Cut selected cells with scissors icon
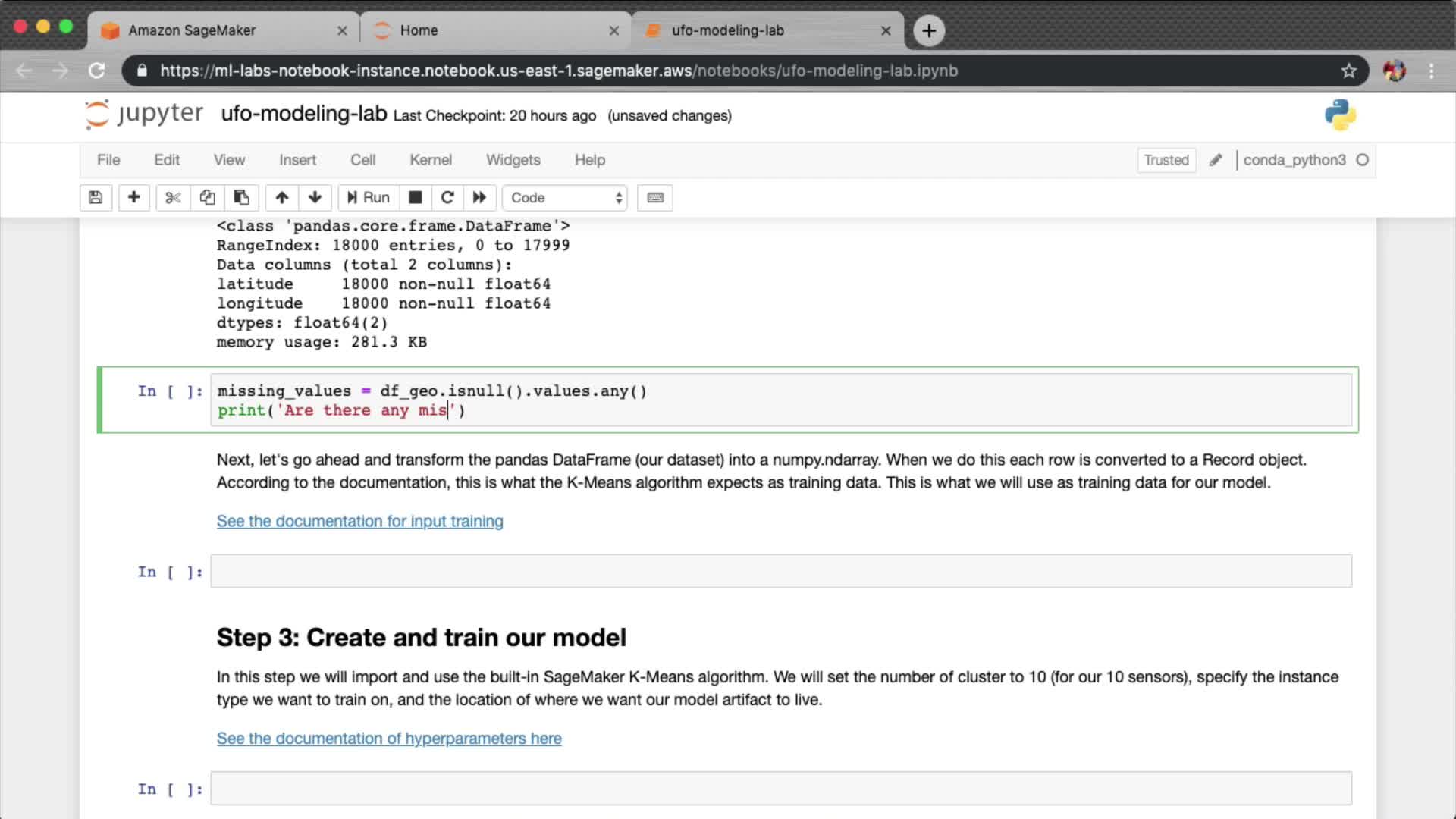Viewport: 1456px width, 819px height. 173,197
